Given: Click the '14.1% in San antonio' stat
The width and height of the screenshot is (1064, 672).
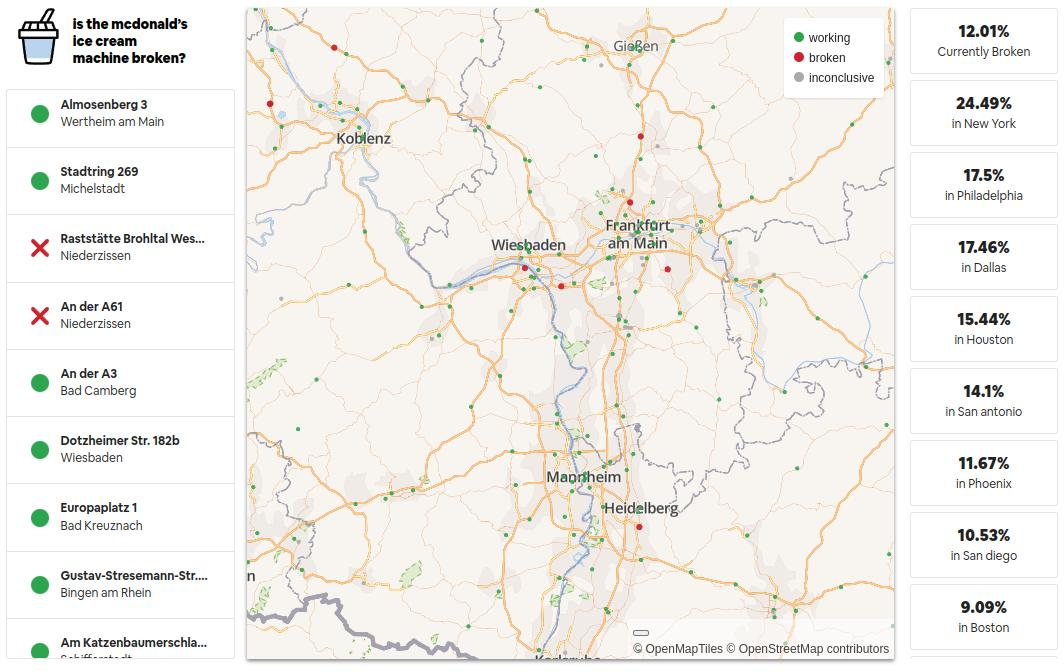Looking at the screenshot, I should pyautogui.click(x=983, y=400).
